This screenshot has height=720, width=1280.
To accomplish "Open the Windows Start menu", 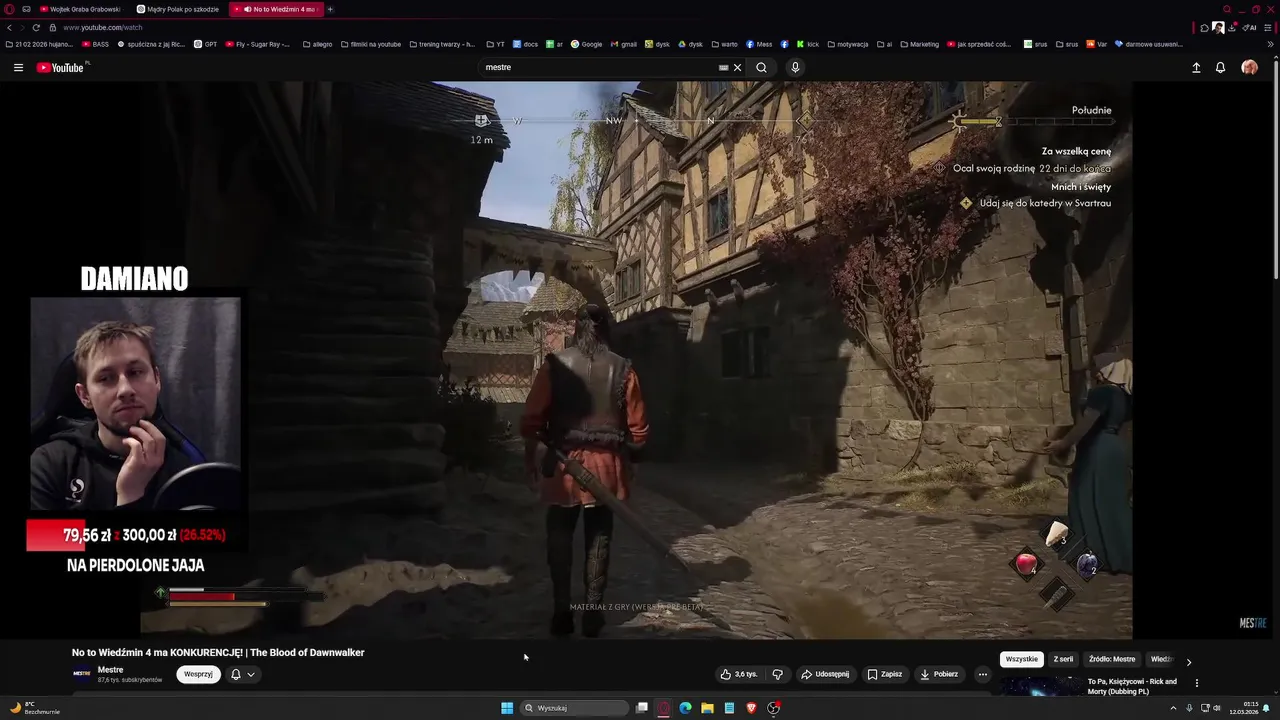I will tap(507, 708).
